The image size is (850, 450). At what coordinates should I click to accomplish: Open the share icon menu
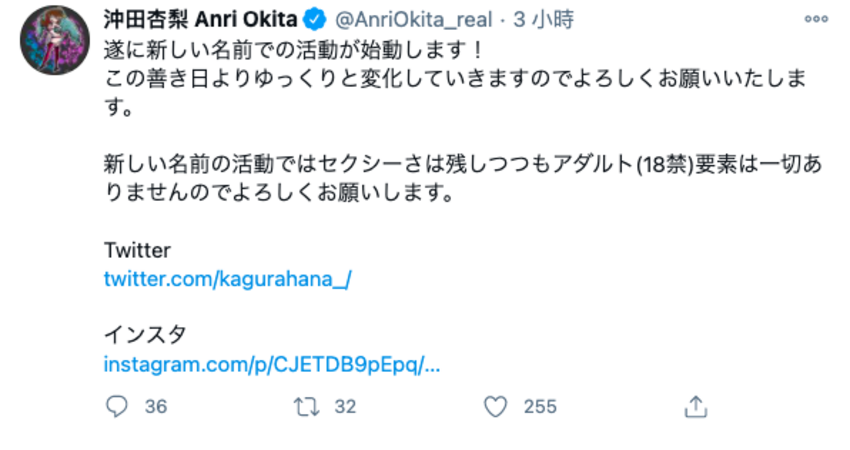coord(697,407)
